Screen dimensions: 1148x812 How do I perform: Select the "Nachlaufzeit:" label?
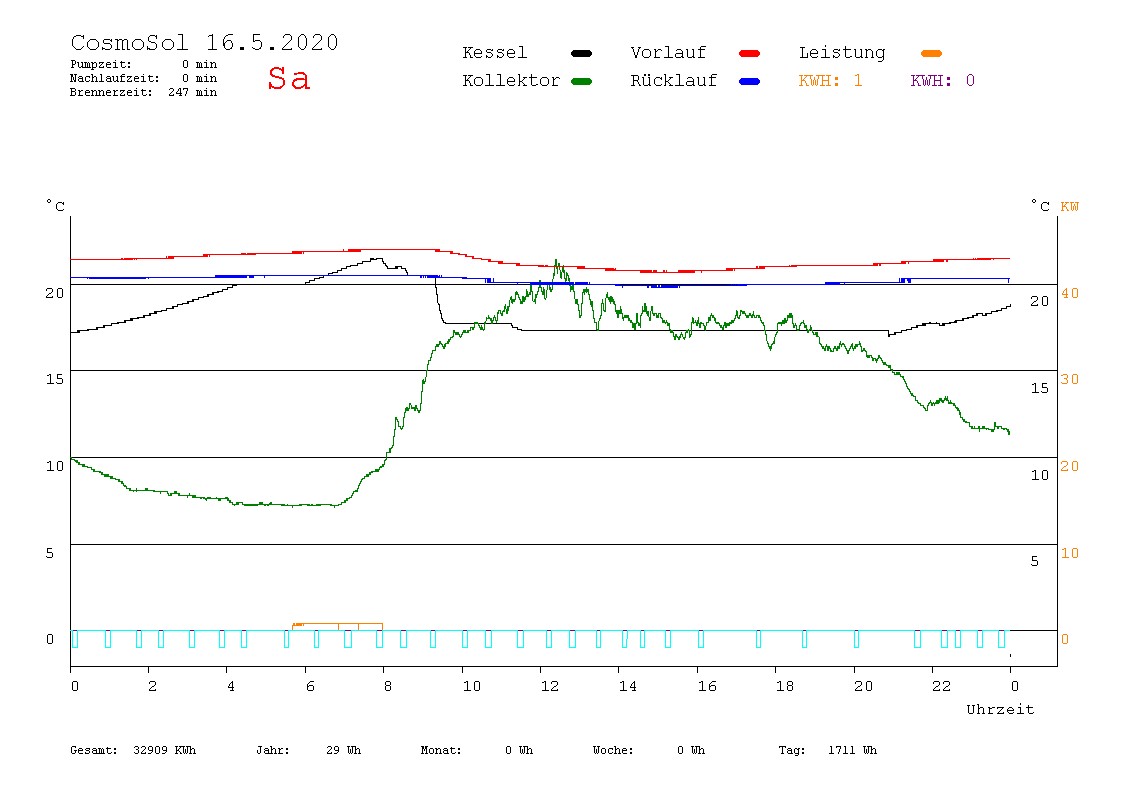(115, 78)
